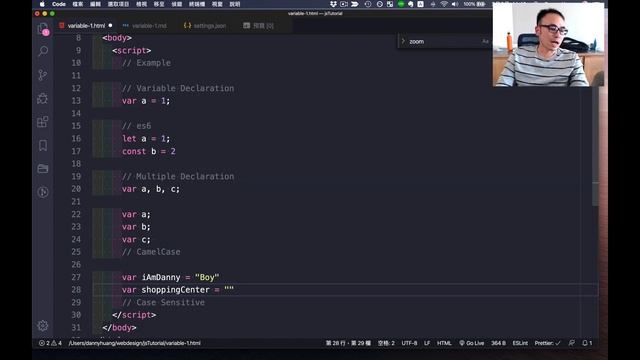Image resolution: width=640 pixels, height=360 pixels.
Task: Open the Explorer view in the activity bar
Action: 43,29
